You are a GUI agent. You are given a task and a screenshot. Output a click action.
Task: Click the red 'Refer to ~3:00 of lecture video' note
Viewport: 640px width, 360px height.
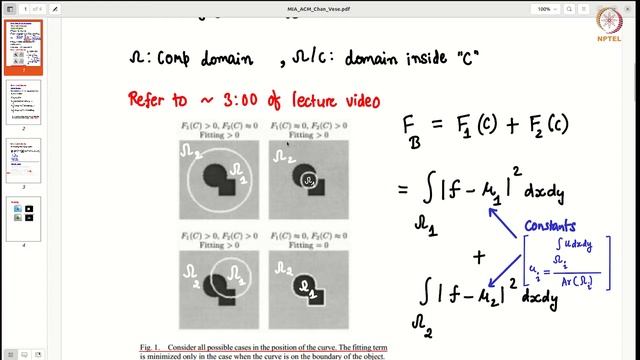tap(254, 100)
